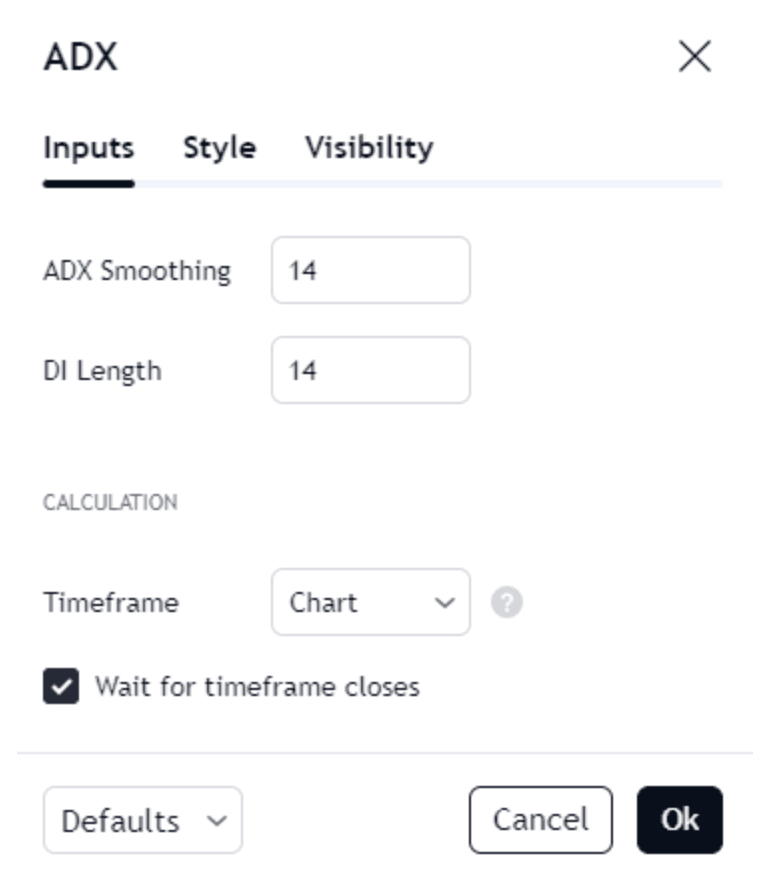Expand the Defaults dropdown menu
758x882 pixels.
click(x=143, y=820)
